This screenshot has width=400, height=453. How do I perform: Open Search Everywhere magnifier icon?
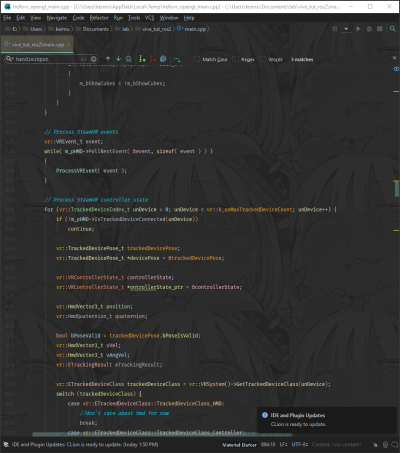[x=393, y=29]
